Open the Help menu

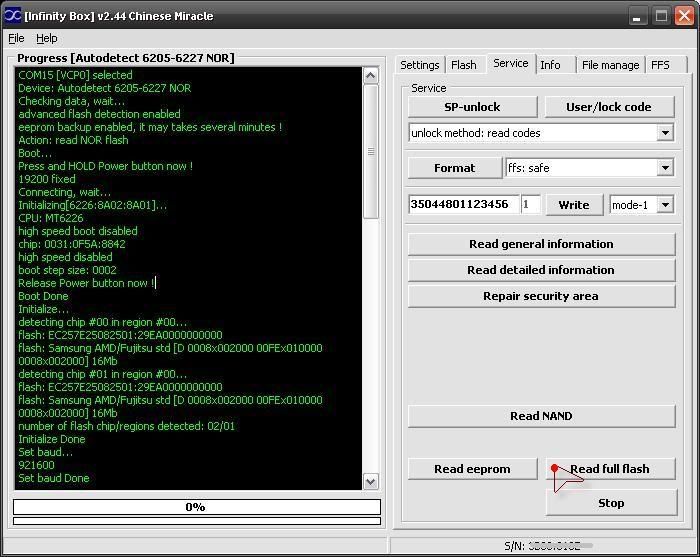click(x=47, y=38)
